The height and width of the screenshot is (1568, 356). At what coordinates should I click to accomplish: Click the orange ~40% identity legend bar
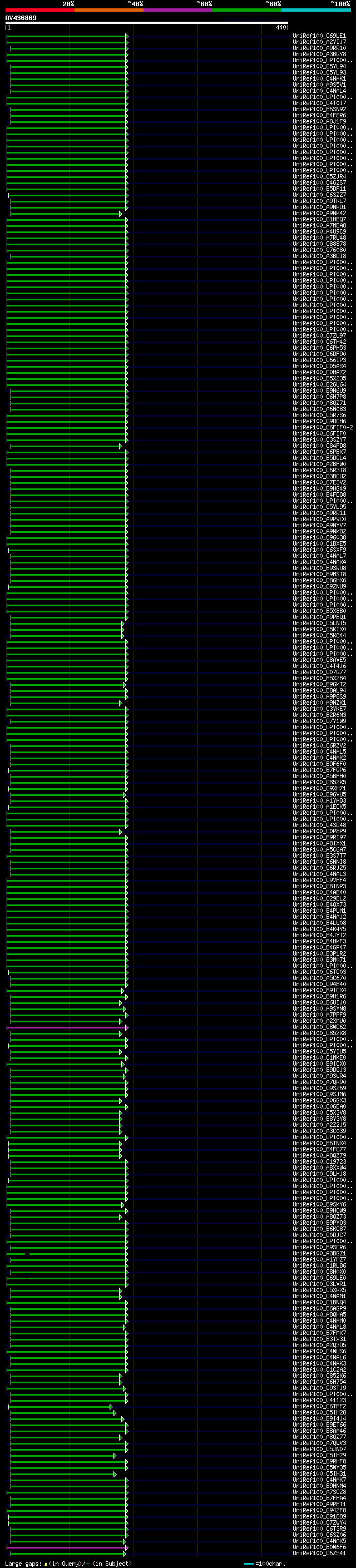click(x=109, y=10)
